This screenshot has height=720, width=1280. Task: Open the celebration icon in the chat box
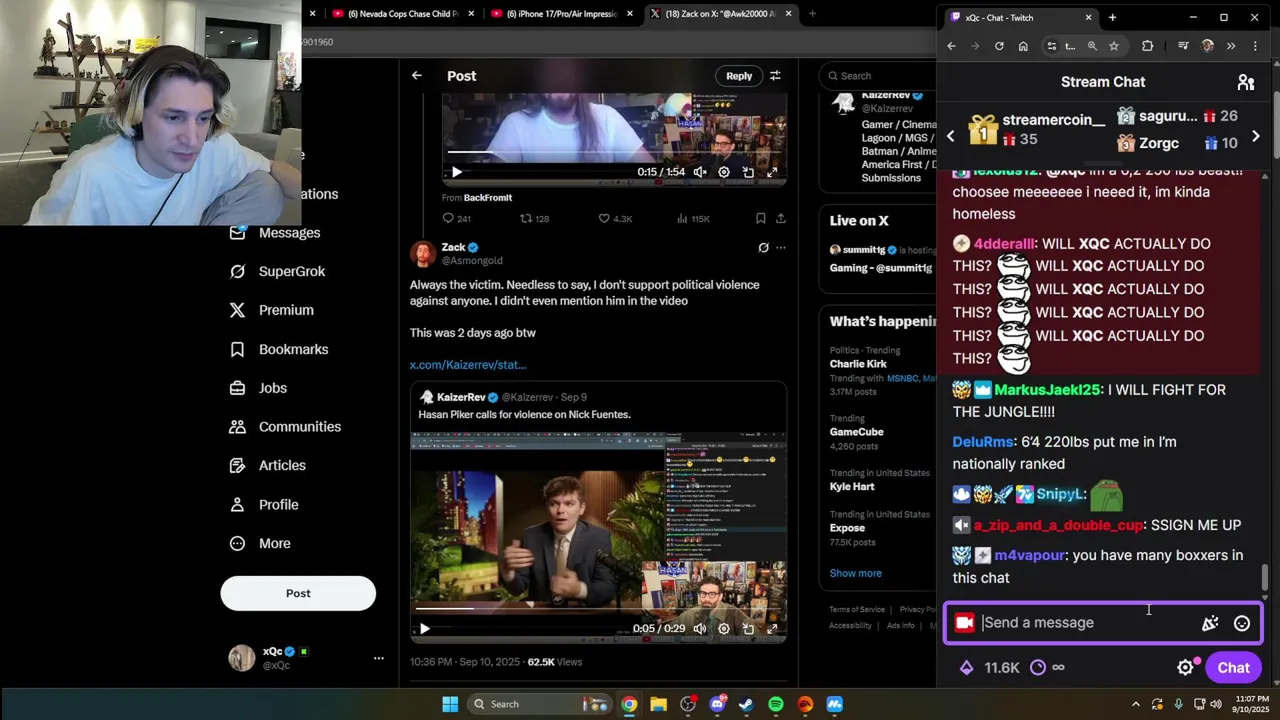1210,623
